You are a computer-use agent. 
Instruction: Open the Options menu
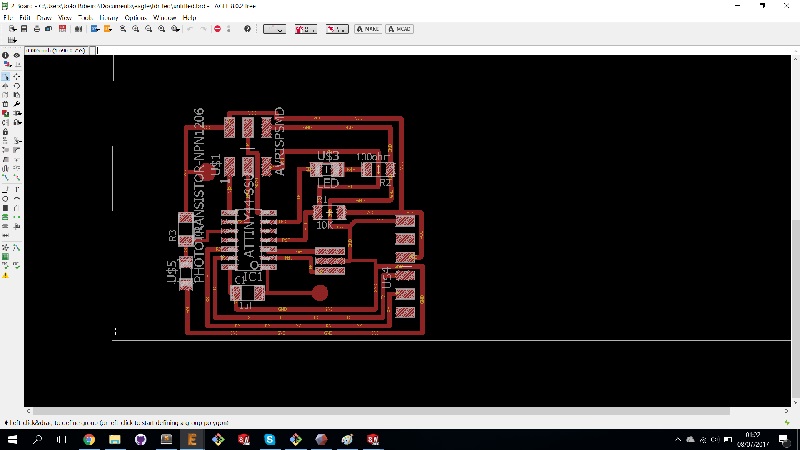click(136, 17)
